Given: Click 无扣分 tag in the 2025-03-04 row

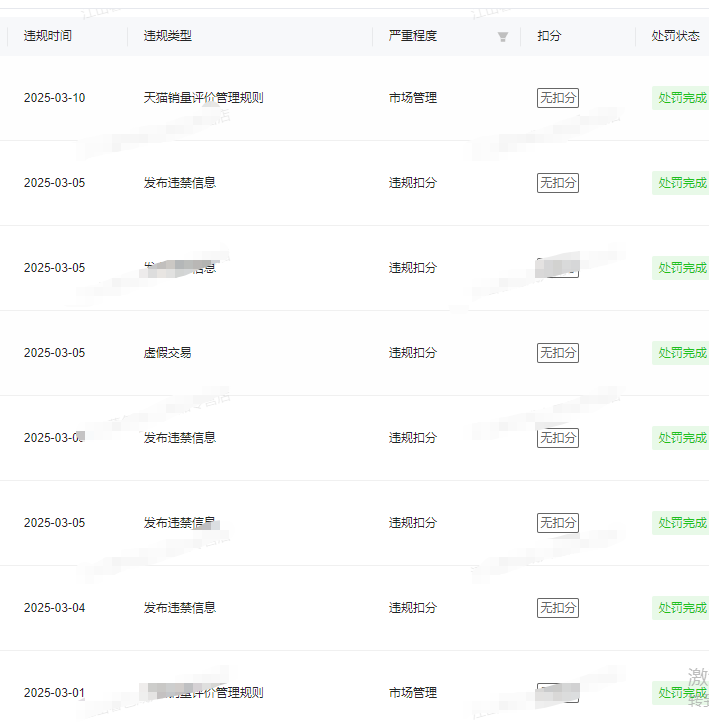Looking at the screenshot, I should click(x=558, y=608).
